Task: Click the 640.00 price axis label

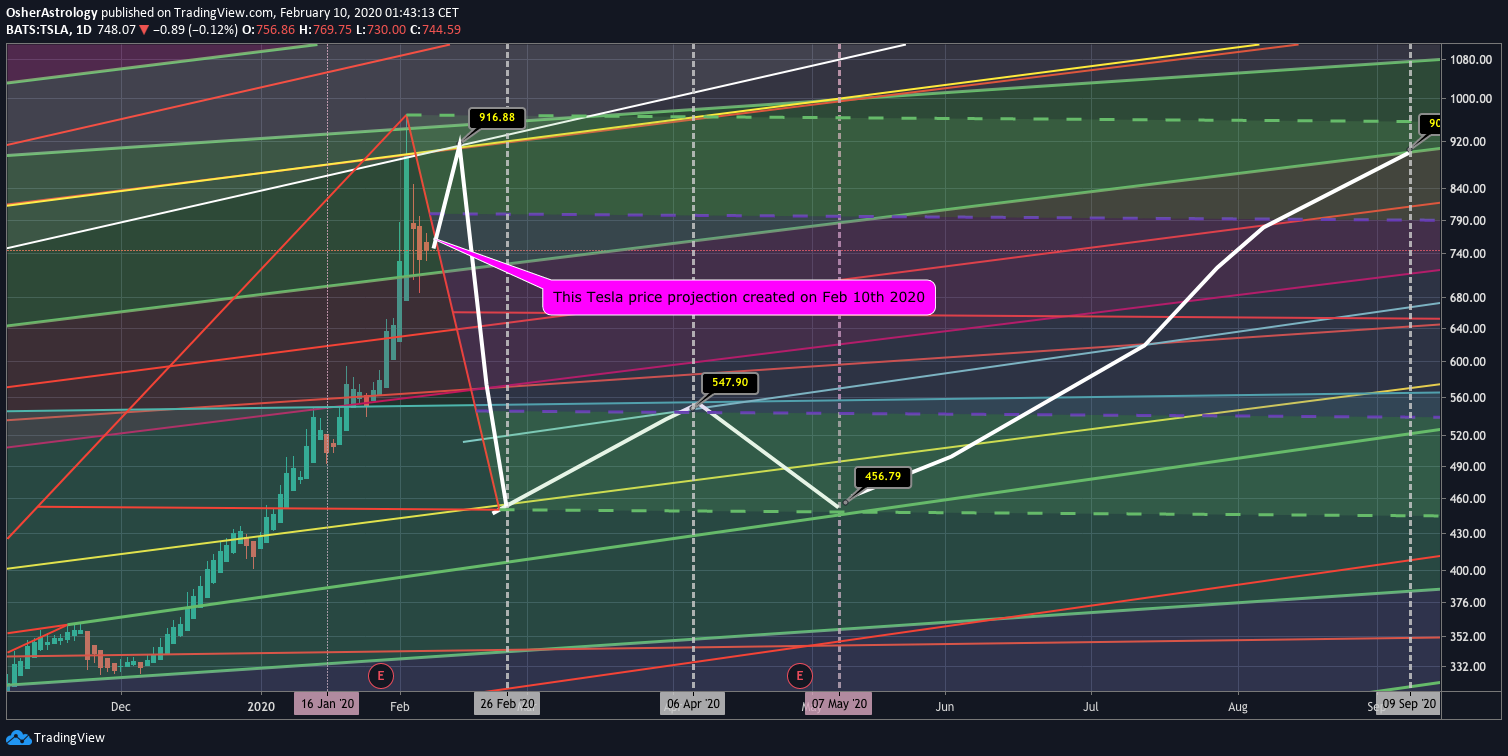Action: tap(1470, 329)
